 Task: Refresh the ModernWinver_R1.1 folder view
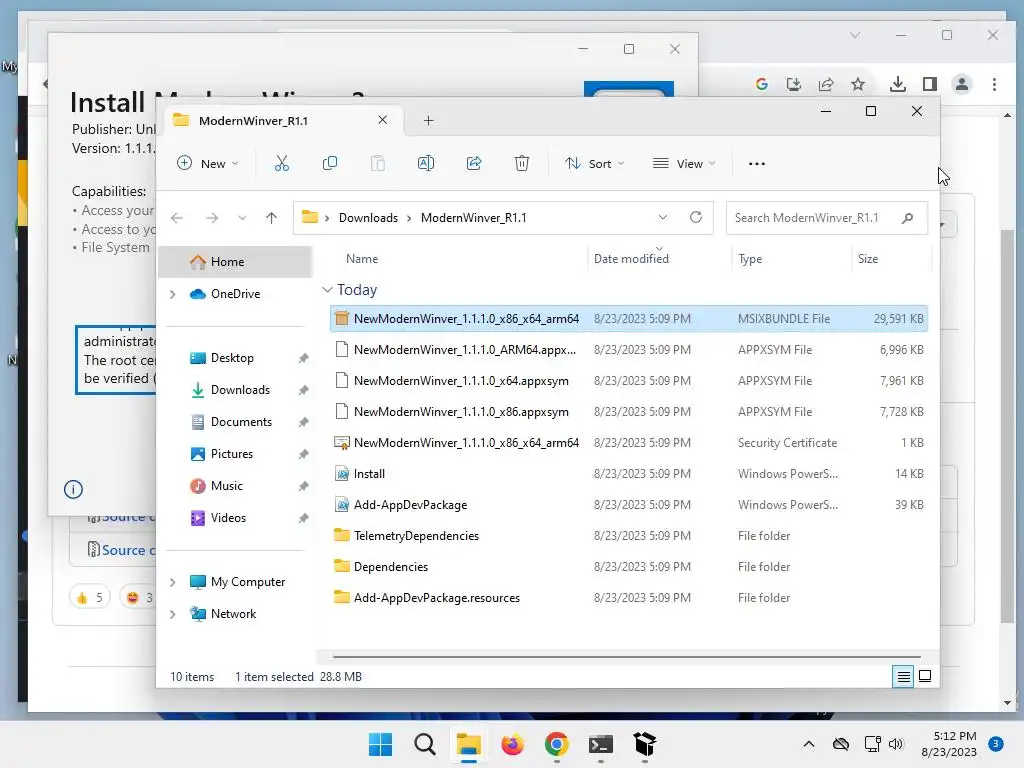696,217
